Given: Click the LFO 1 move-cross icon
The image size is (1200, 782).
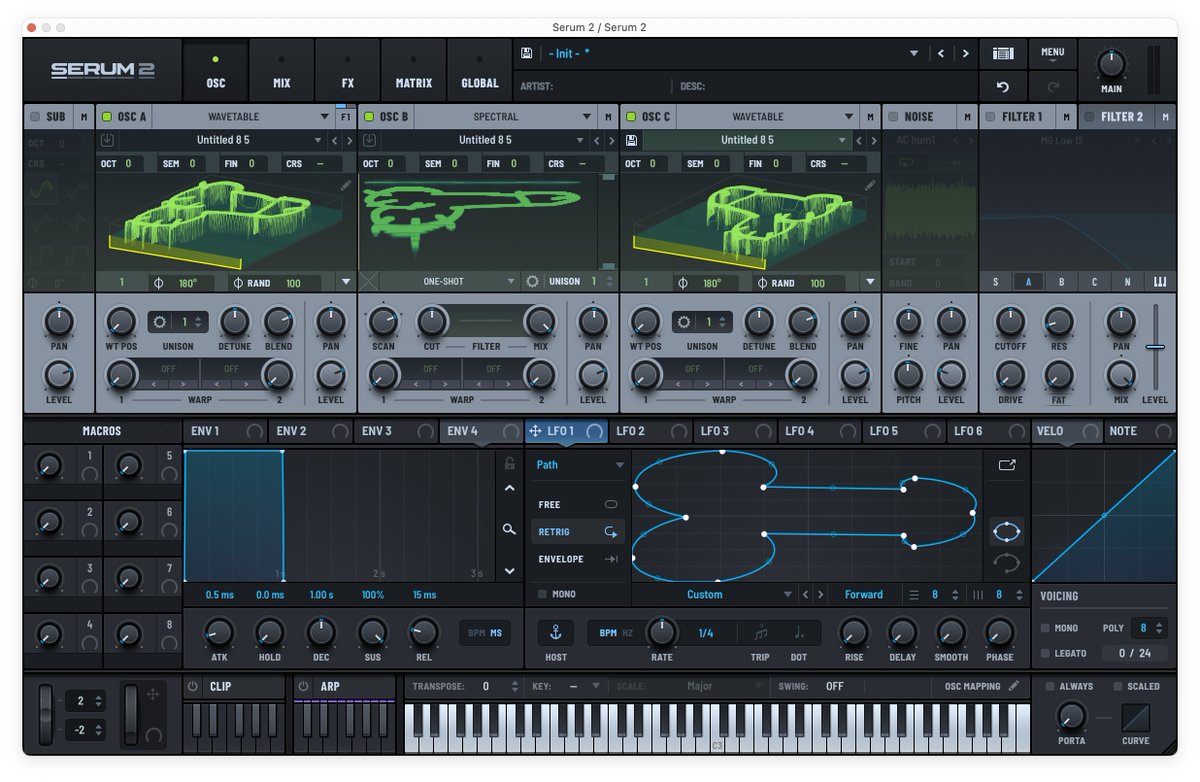Looking at the screenshot, I should click(x=536, y=431).
